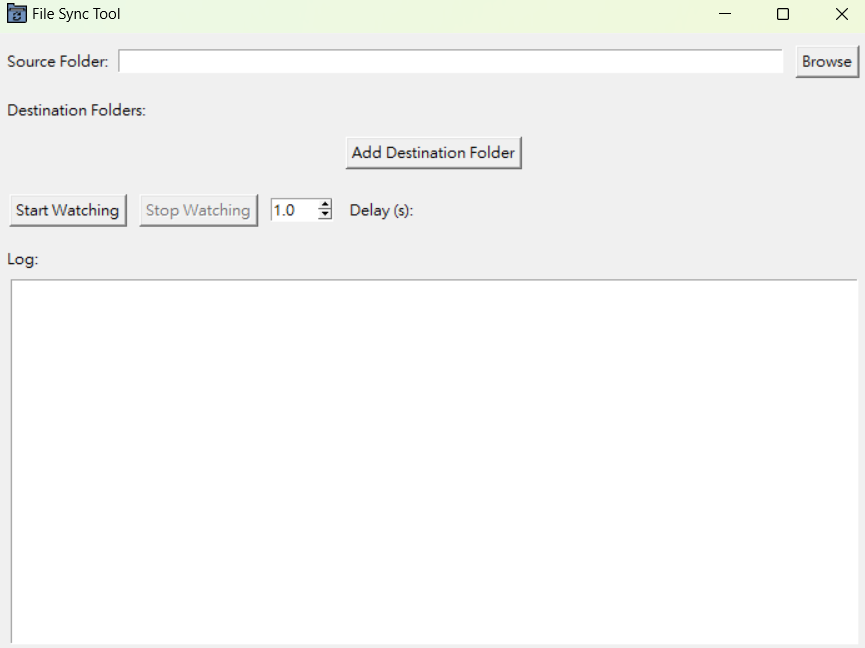Increase delay with the up arrow

tap(325, 205)
